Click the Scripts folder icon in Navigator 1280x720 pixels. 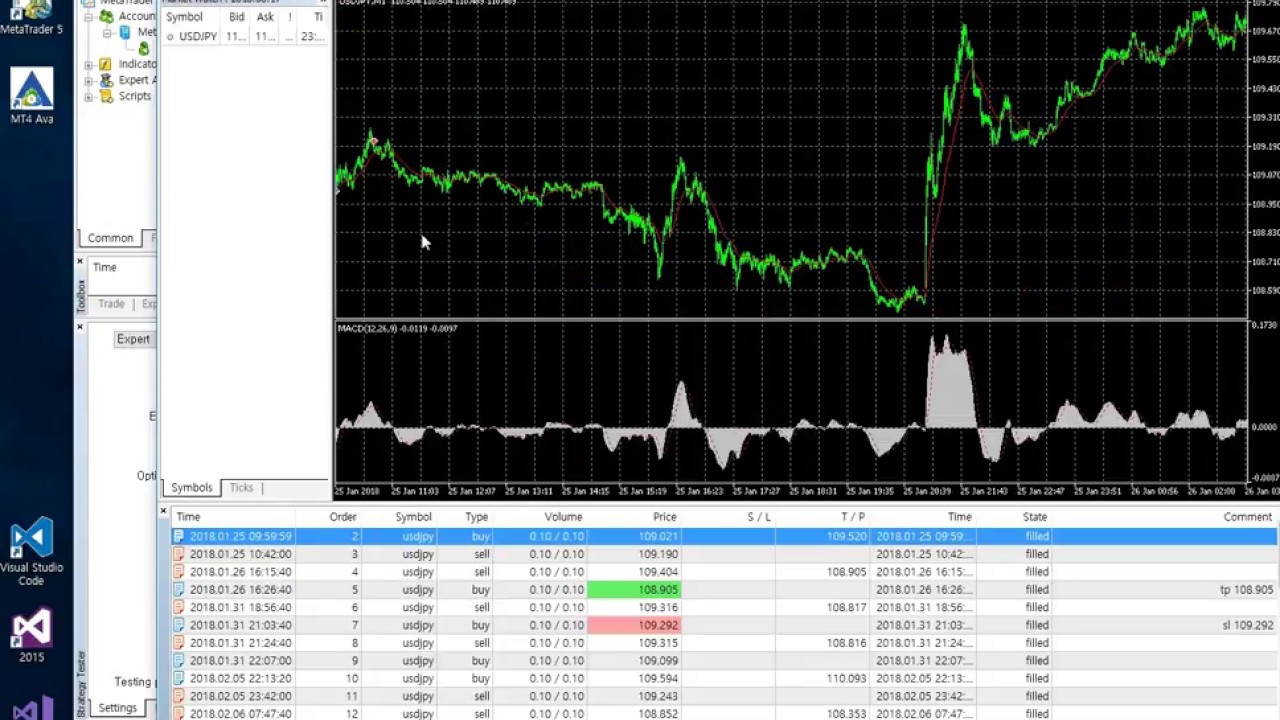106,96
